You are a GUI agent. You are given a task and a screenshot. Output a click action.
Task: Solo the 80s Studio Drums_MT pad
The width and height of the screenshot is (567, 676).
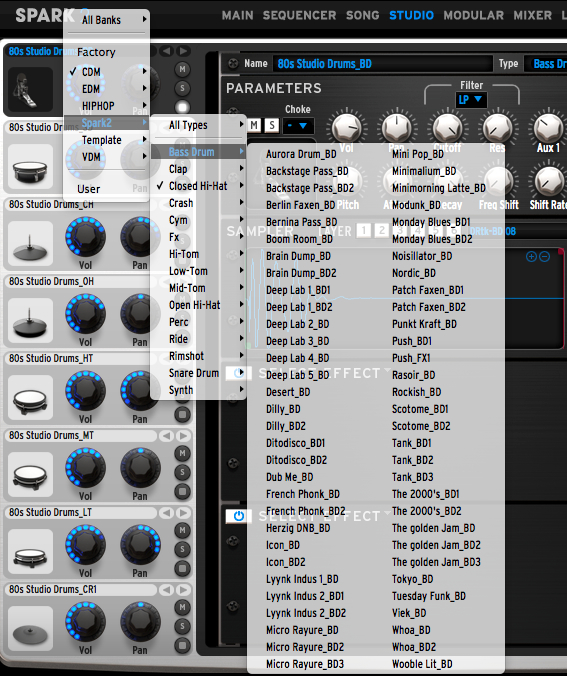(182, 473)
